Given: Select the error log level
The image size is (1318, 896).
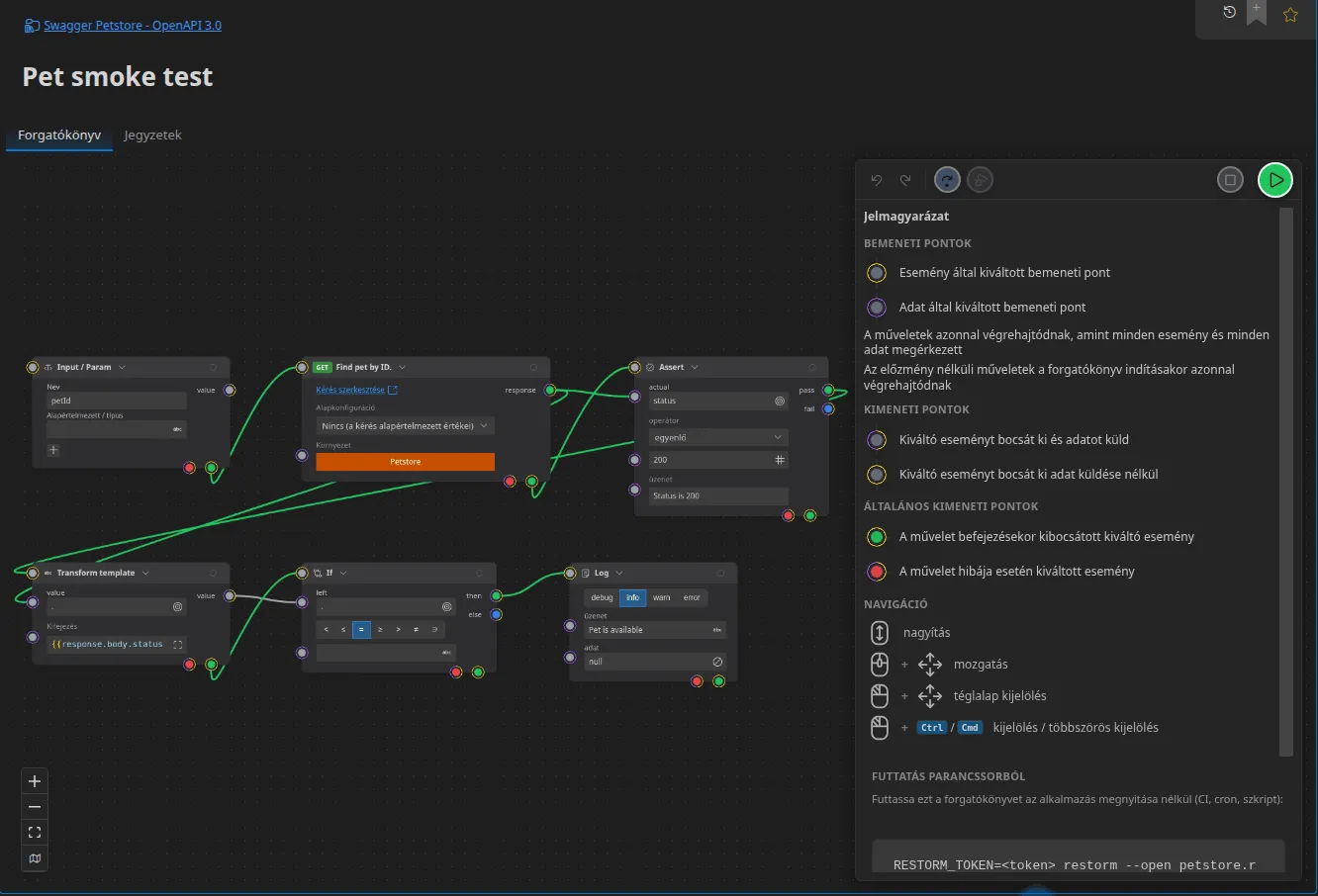Looking at the screenshot, I should tap(692, 597).
